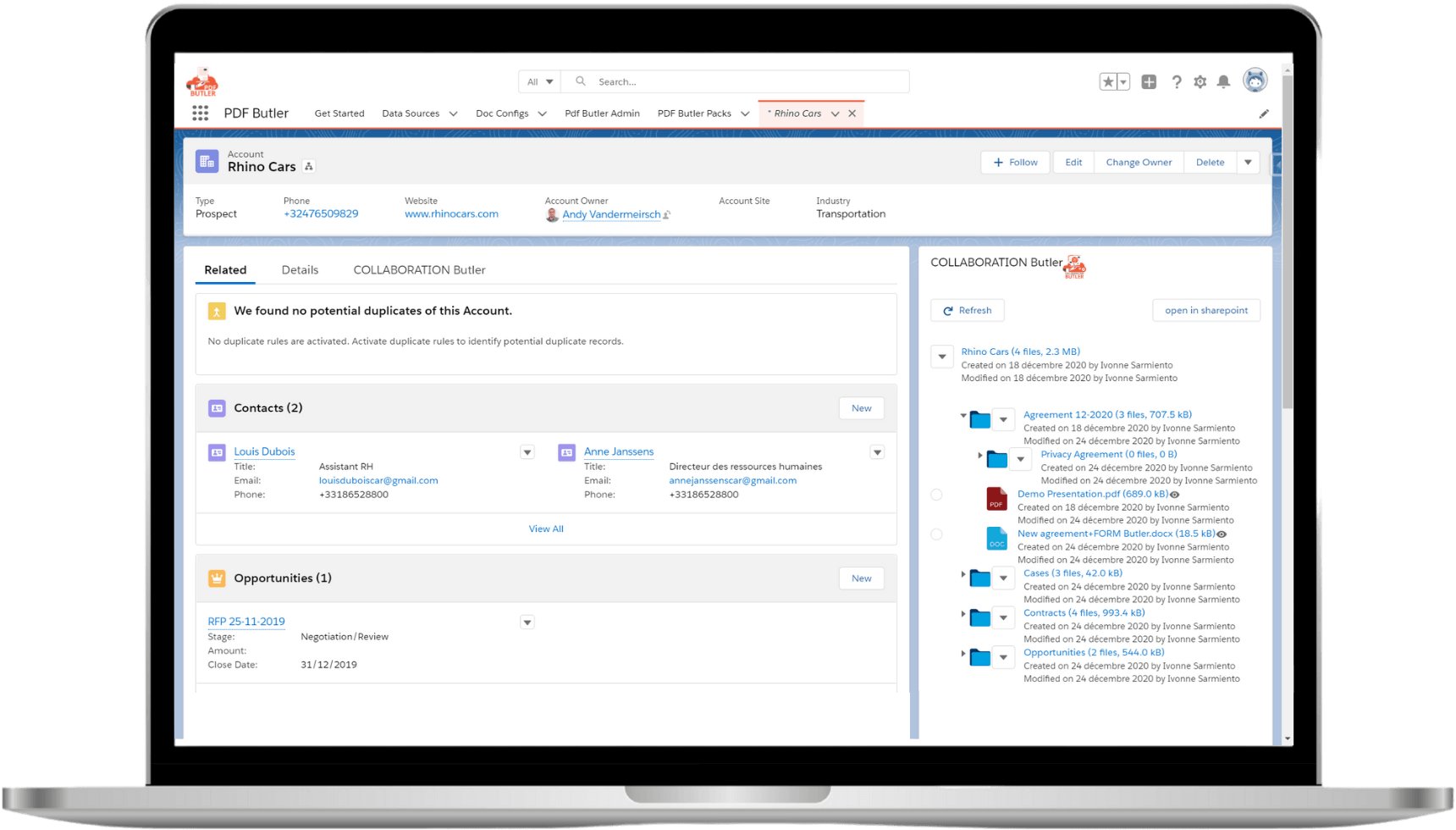This screenshot has height=830, width=1456.
Task: Click the open in sharepoint button
Action: [1206, 311]
